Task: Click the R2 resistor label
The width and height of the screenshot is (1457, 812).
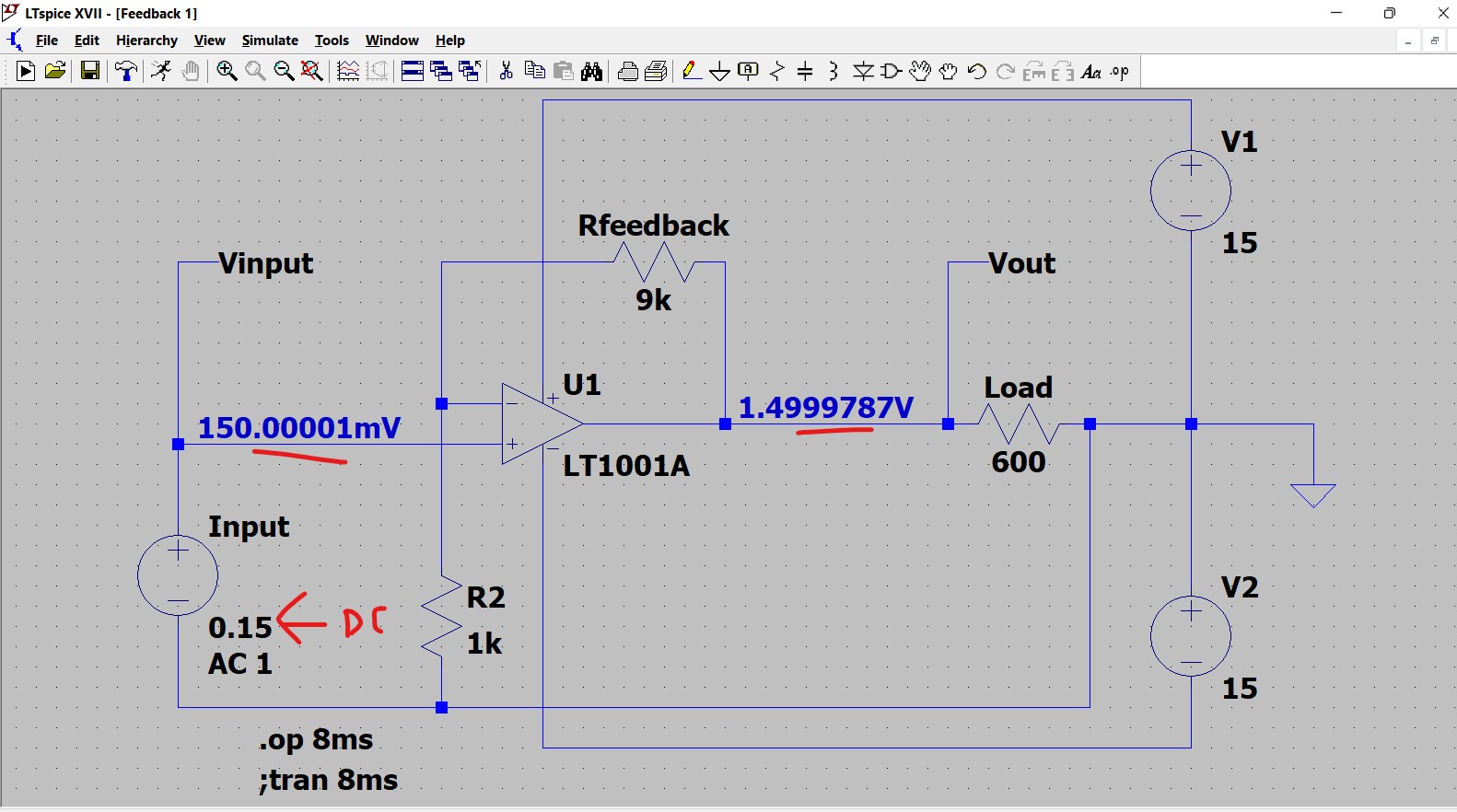Action: tap(485, 597)
